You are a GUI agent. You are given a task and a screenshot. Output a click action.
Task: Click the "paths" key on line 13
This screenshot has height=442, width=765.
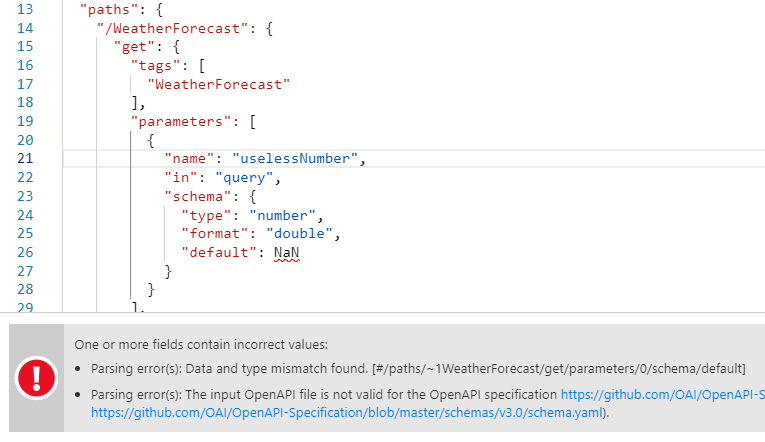coord(109,10)
